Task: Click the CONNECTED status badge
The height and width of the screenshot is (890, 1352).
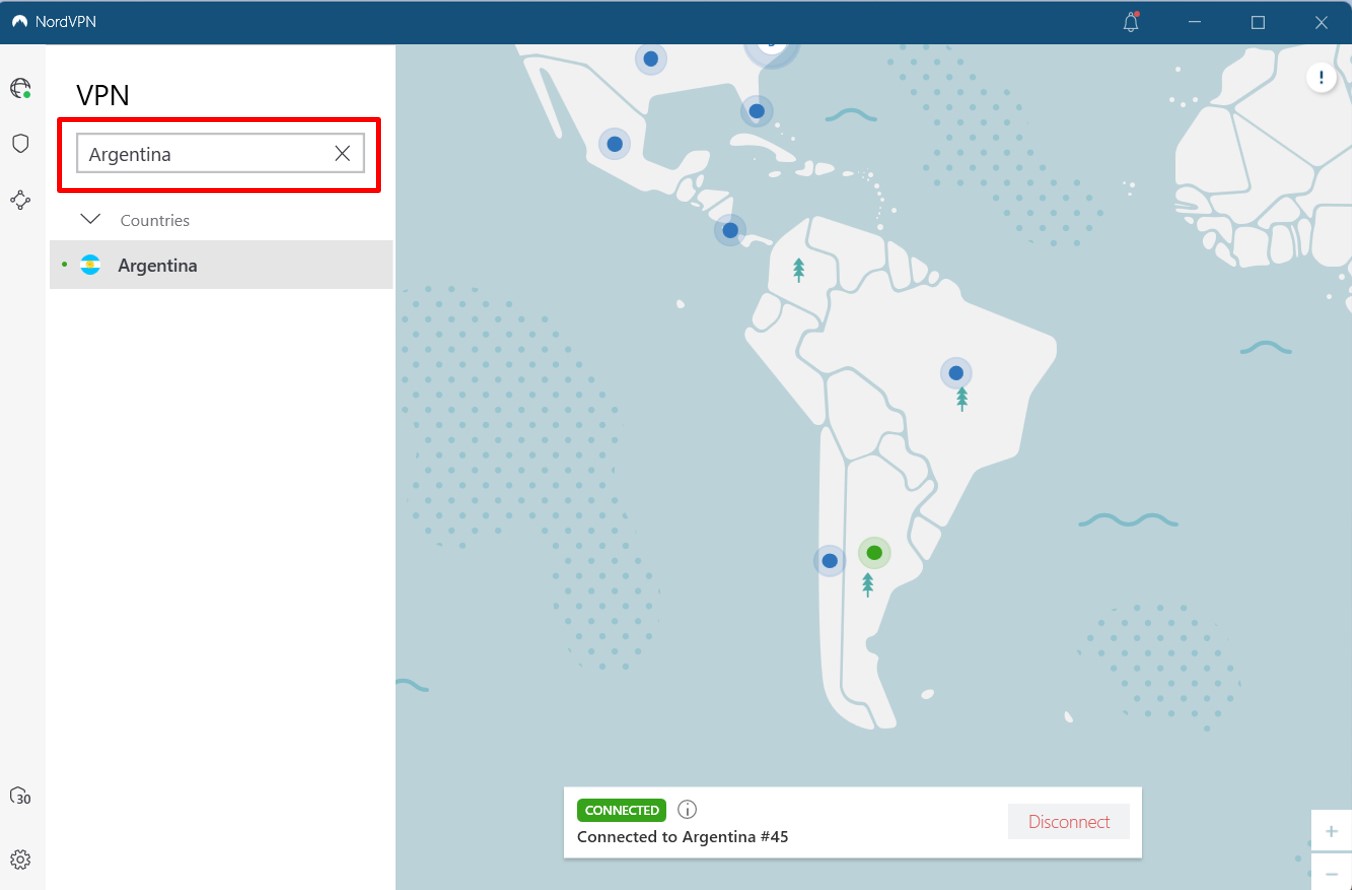Action: point(622,810)
